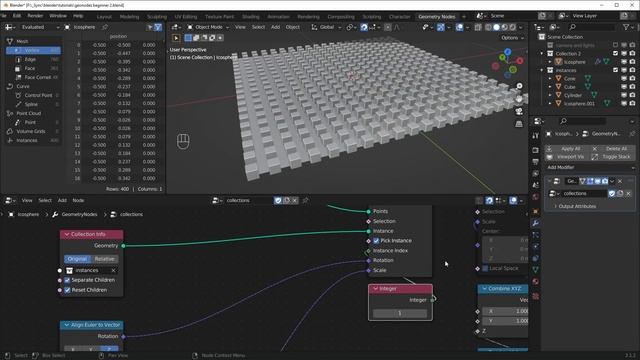Enable snapping magnet in 3D viewport header

364,27
